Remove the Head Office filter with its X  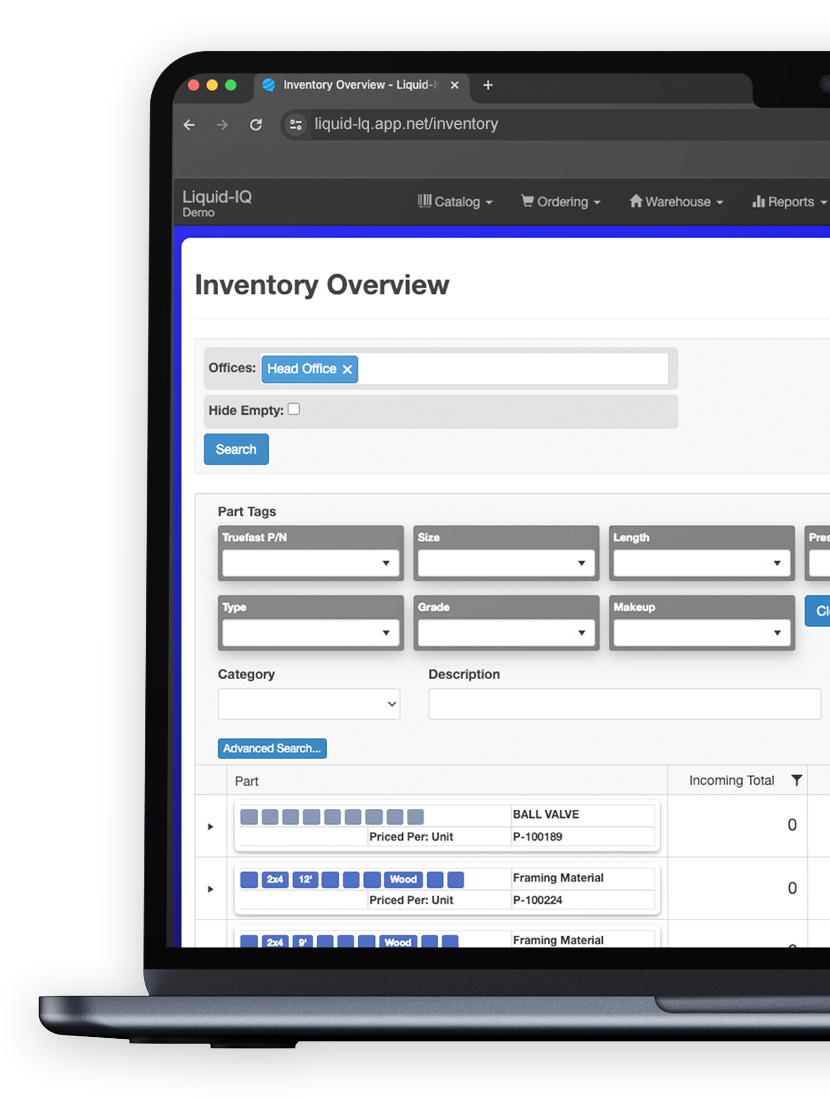tap(347, 369)
